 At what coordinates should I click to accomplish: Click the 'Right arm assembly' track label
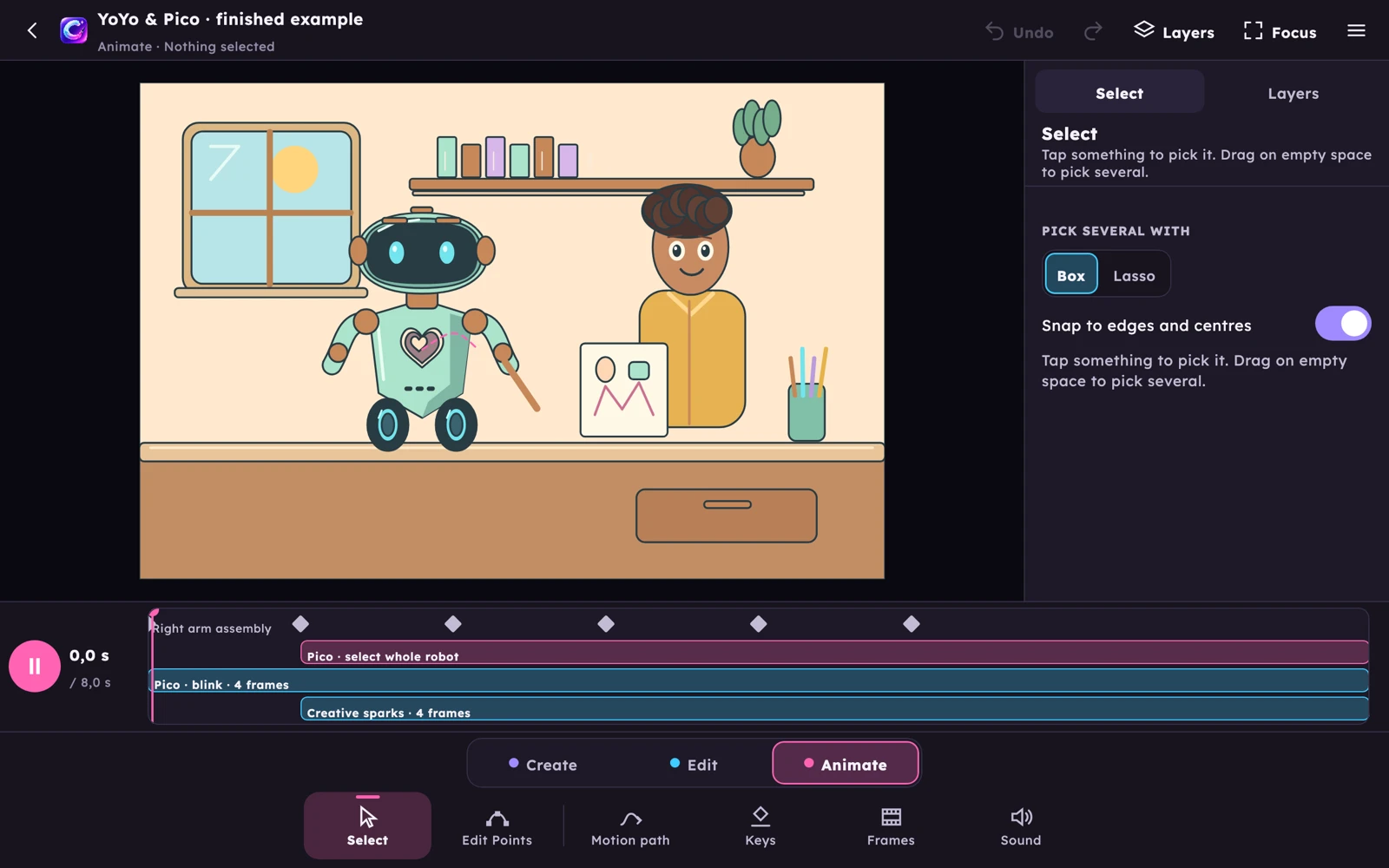[212, 628]
